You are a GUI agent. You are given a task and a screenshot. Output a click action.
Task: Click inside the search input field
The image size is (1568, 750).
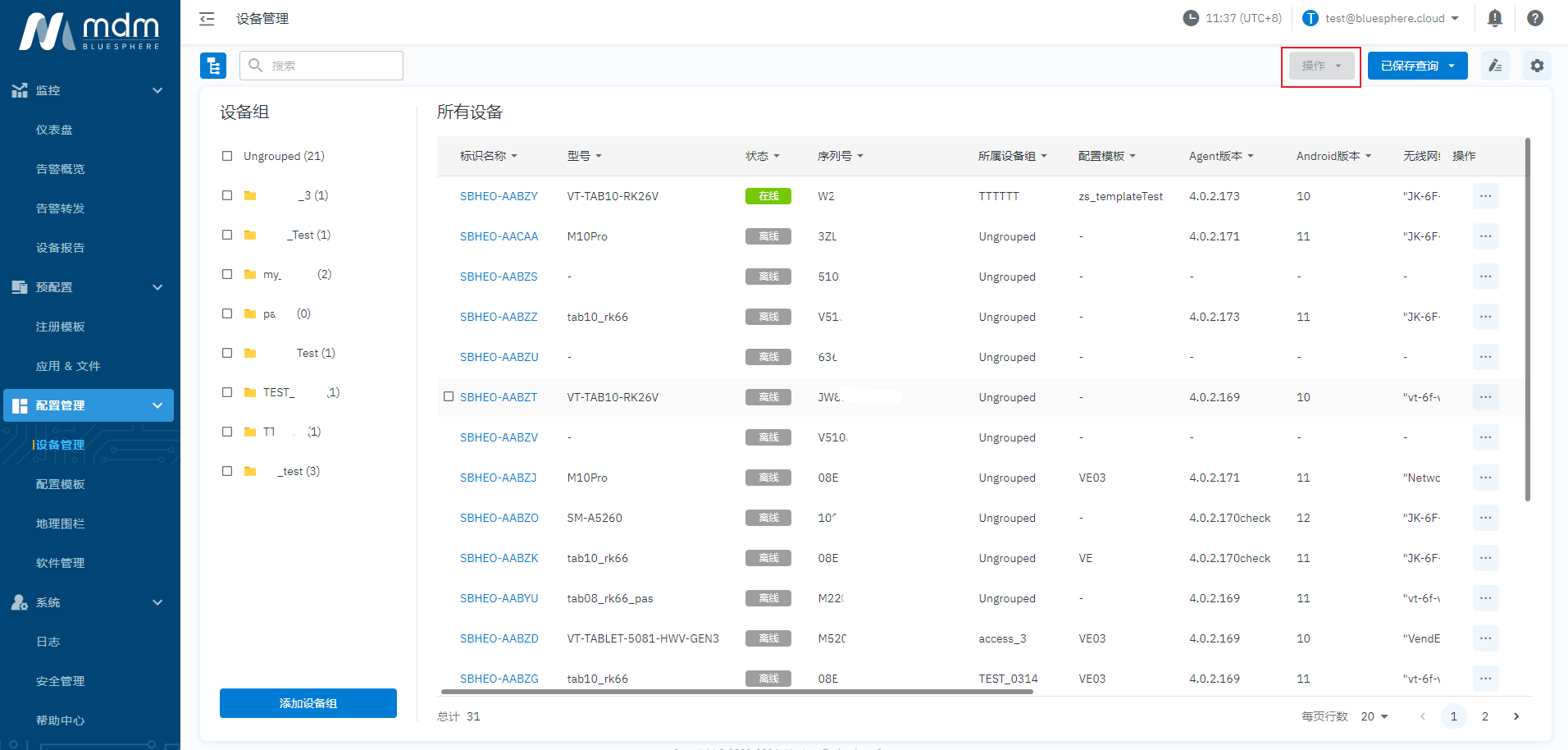[320, 65]
